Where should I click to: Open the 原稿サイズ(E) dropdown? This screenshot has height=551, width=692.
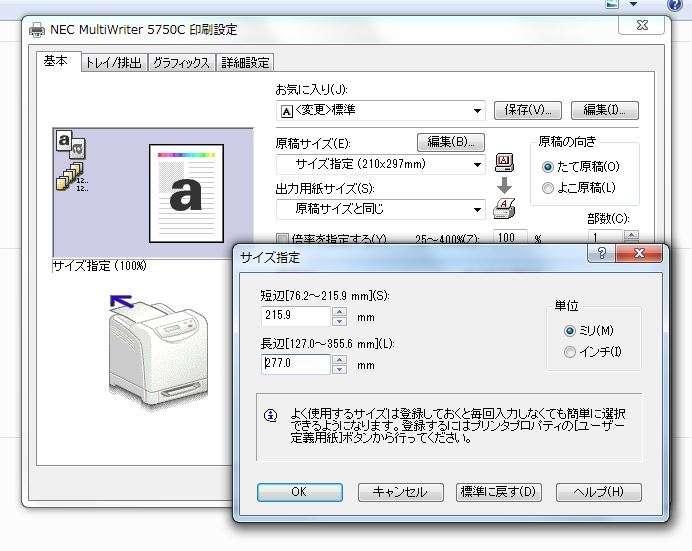coord(477,165)
